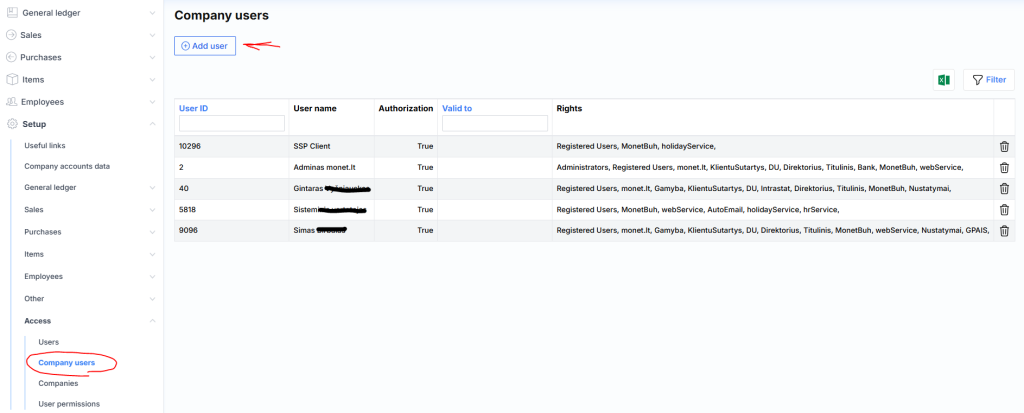Select Companies under Access

click(58, 383)
